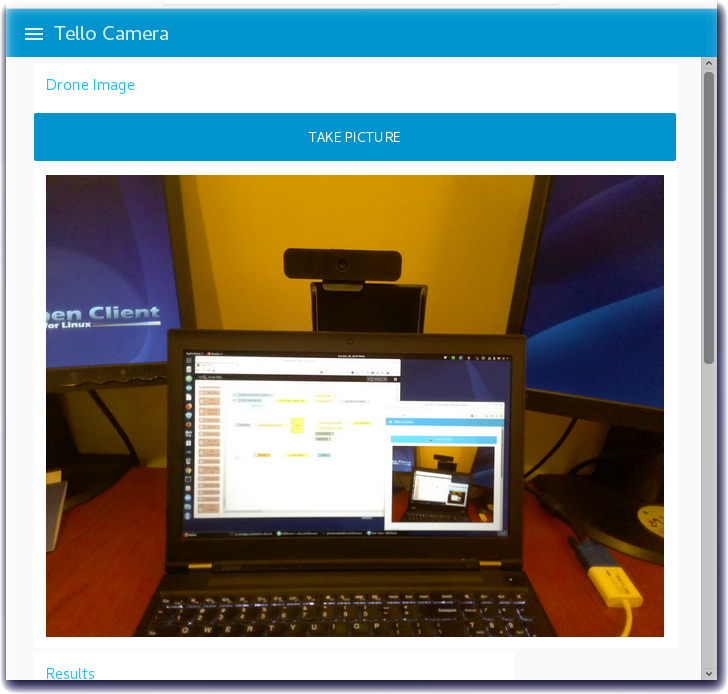The image size is (728, 694).
Task: Click the yellow wall above the webcam in photo
Action: (340, 210)
